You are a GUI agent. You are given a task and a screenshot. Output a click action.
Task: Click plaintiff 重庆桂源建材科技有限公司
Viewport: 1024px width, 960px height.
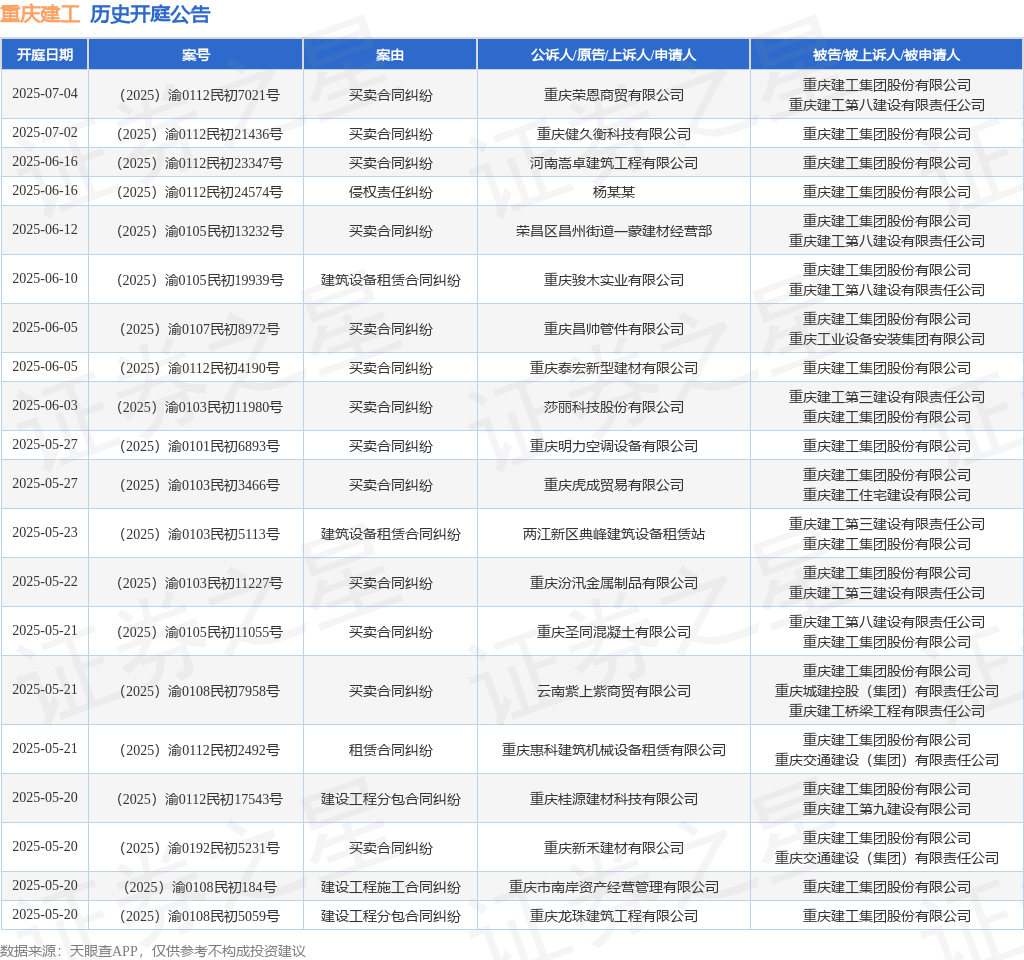(x=613, y=799)
